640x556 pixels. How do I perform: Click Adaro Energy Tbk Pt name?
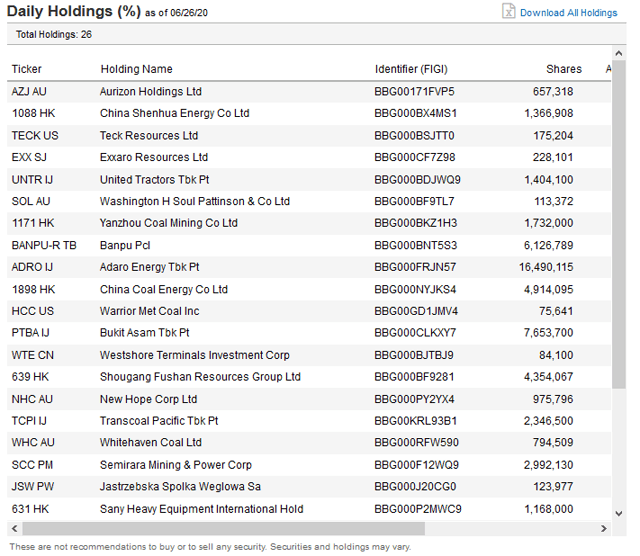[149, 267]
